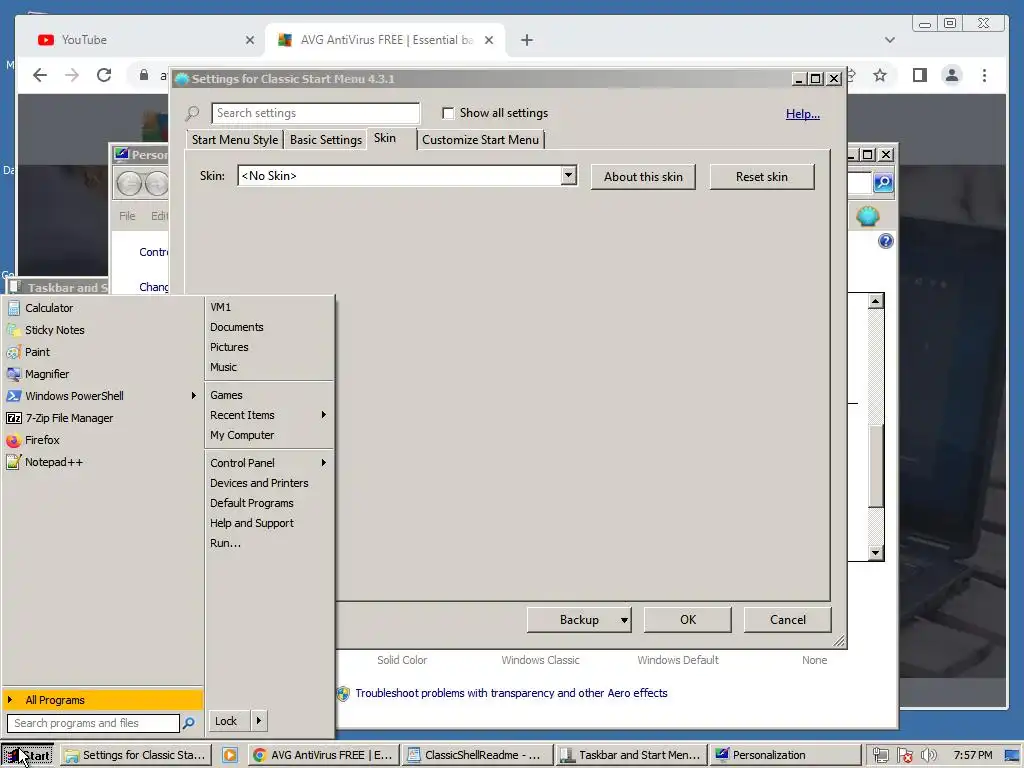This screenshot has width=1024, height=768.
Task: Open Windows PowerShell entry
Action: click(103, 396)
